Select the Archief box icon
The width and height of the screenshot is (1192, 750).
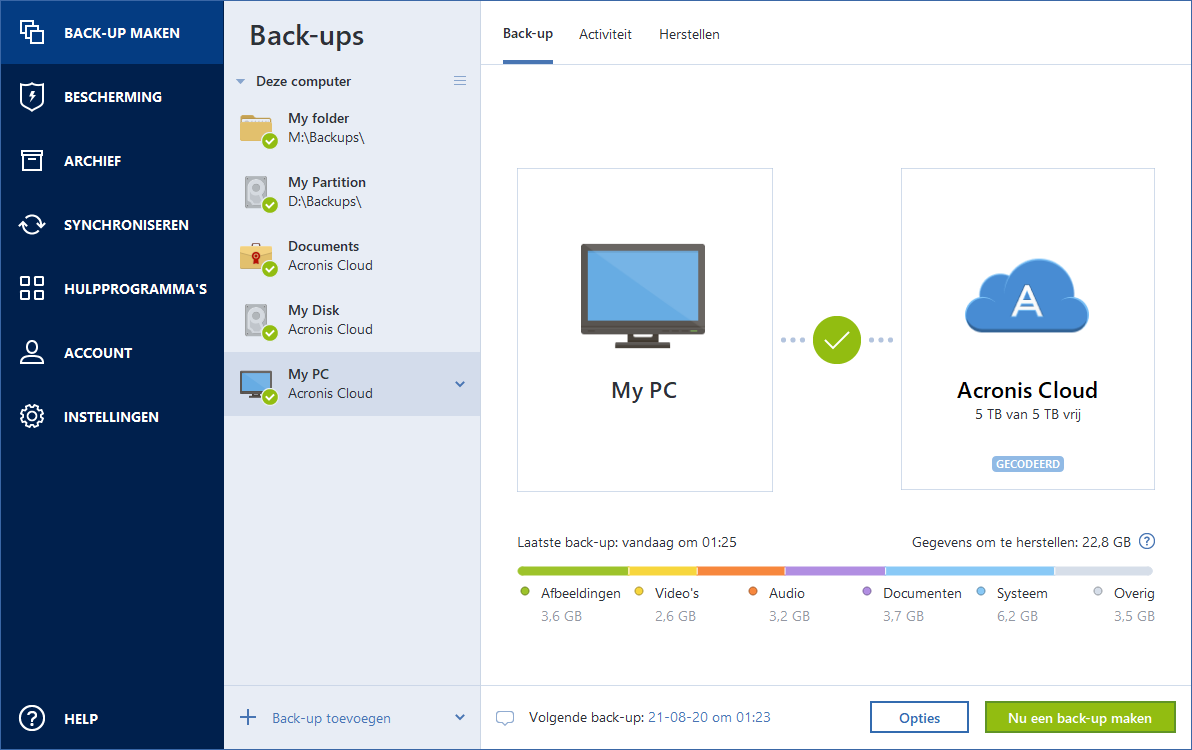pos(32,160)
